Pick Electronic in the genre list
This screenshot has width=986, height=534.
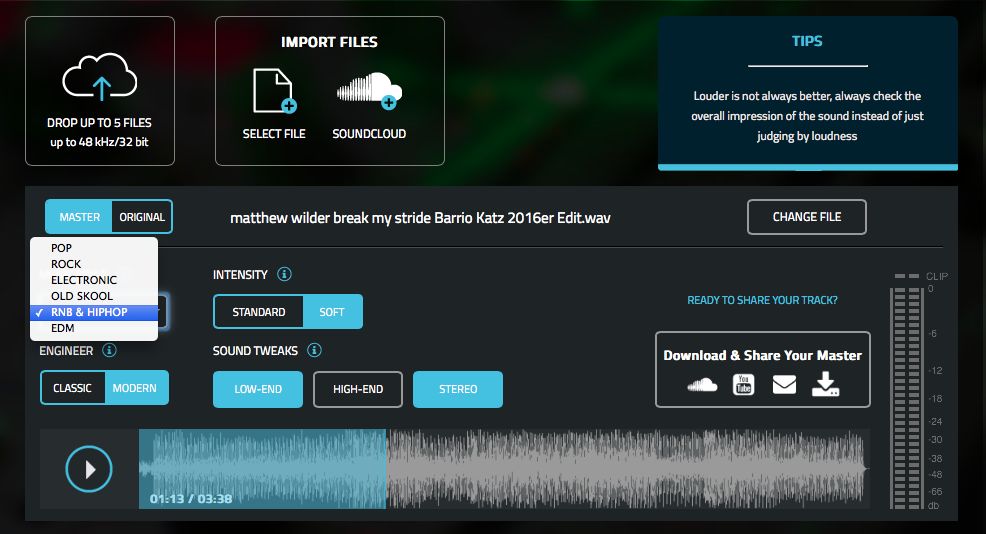(x=84, y=280)
